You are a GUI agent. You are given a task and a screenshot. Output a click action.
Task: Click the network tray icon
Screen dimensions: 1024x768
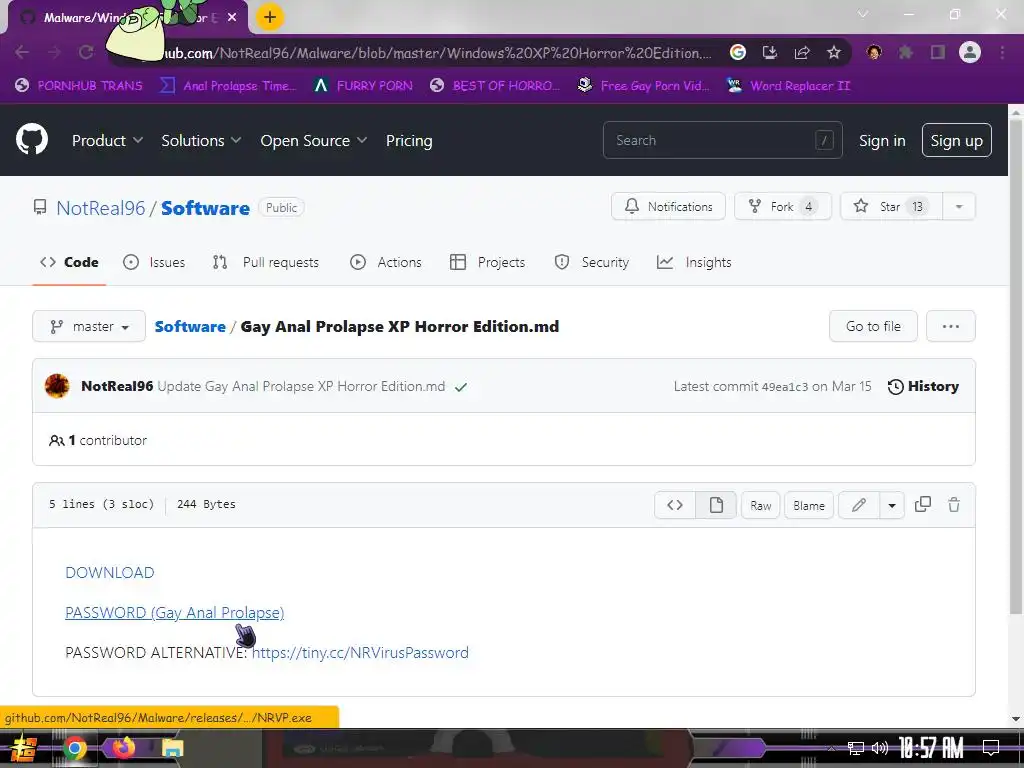855,748
